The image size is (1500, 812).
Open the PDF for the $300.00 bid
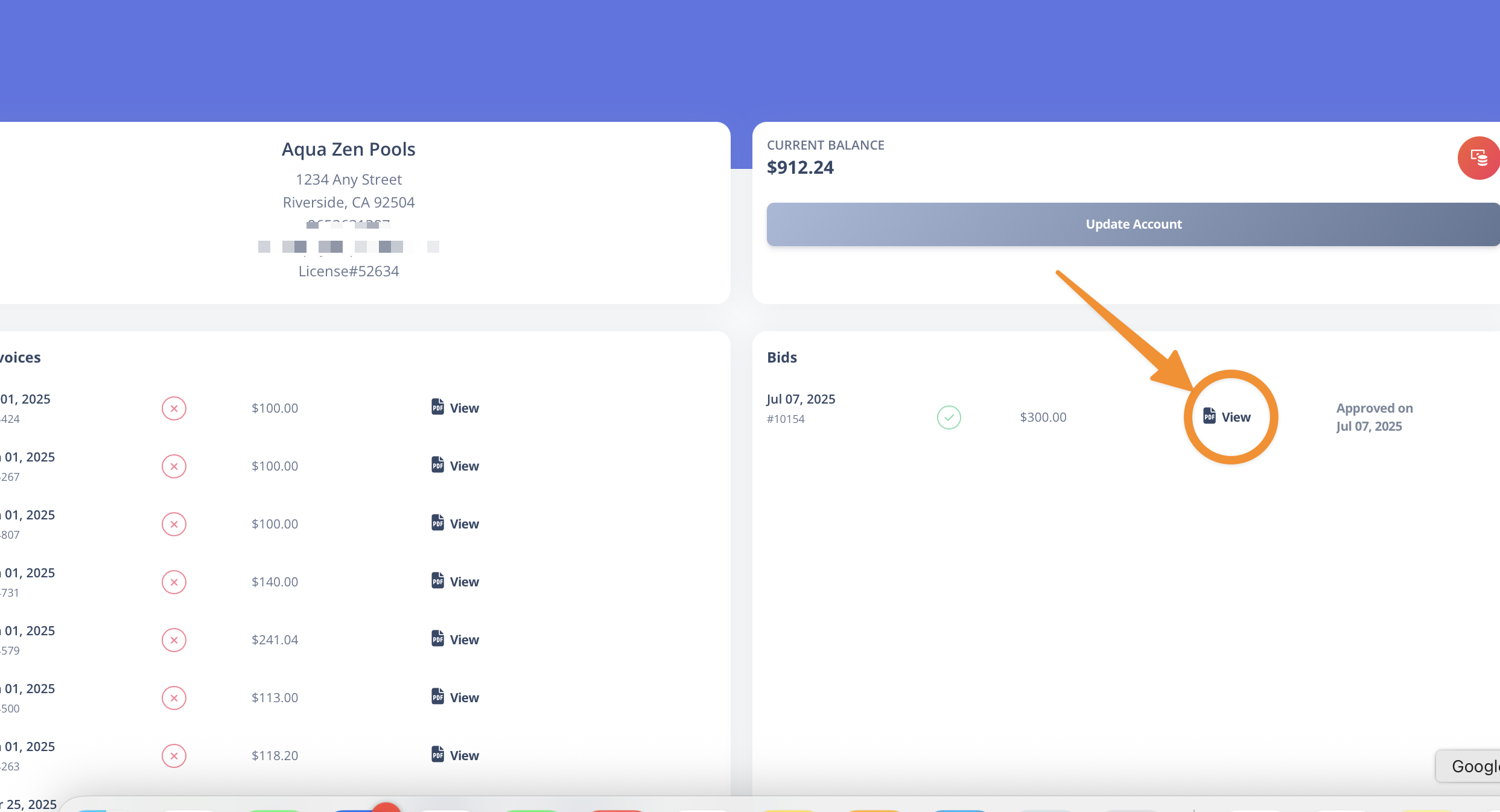pos(1227,417)
